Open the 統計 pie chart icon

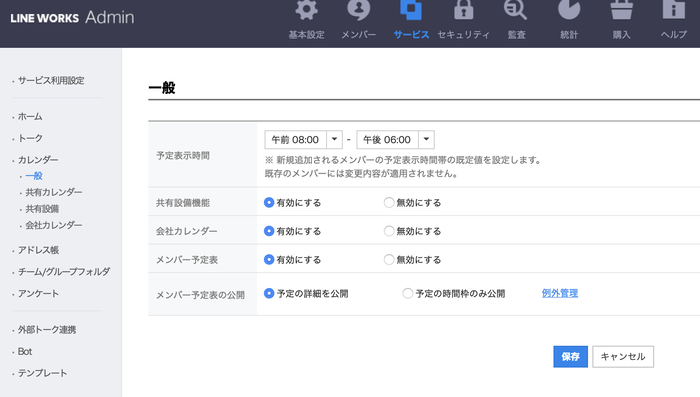[569, 10]
